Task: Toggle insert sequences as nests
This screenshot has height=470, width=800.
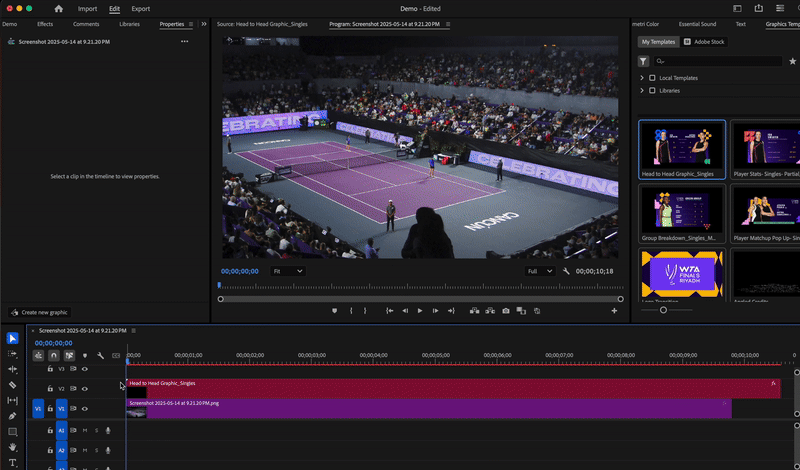Action: [38, 355]
